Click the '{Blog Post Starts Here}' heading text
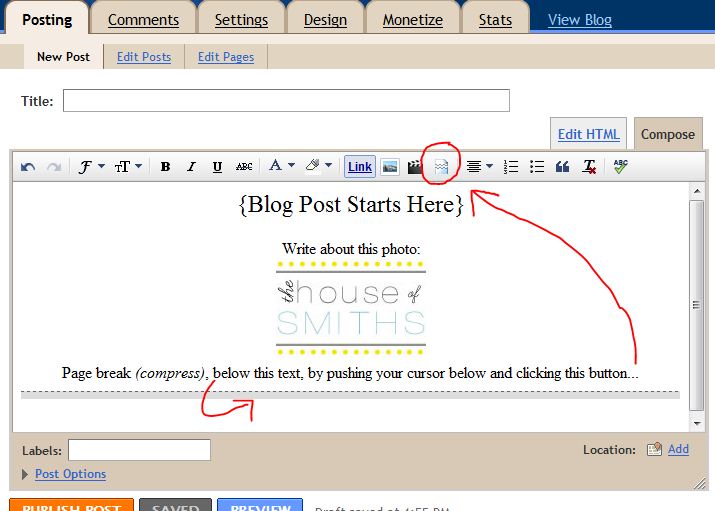 click(351, 204)
